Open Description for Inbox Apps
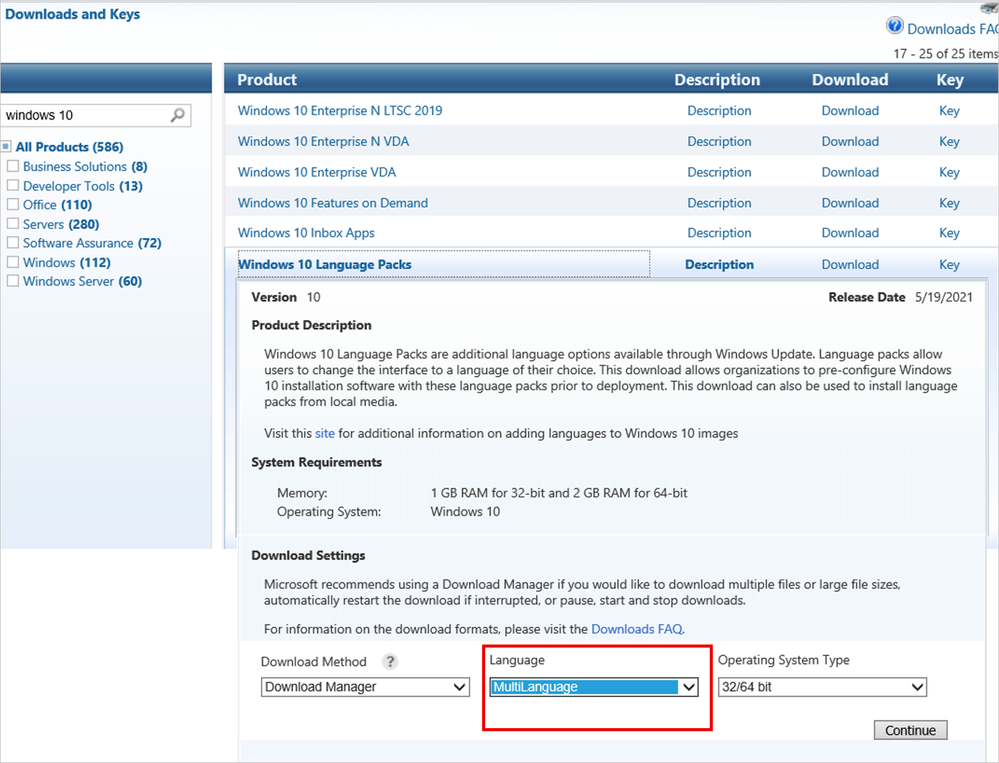Image resolution: width=999 pixels, height=763 pixels. click(719, 233)
